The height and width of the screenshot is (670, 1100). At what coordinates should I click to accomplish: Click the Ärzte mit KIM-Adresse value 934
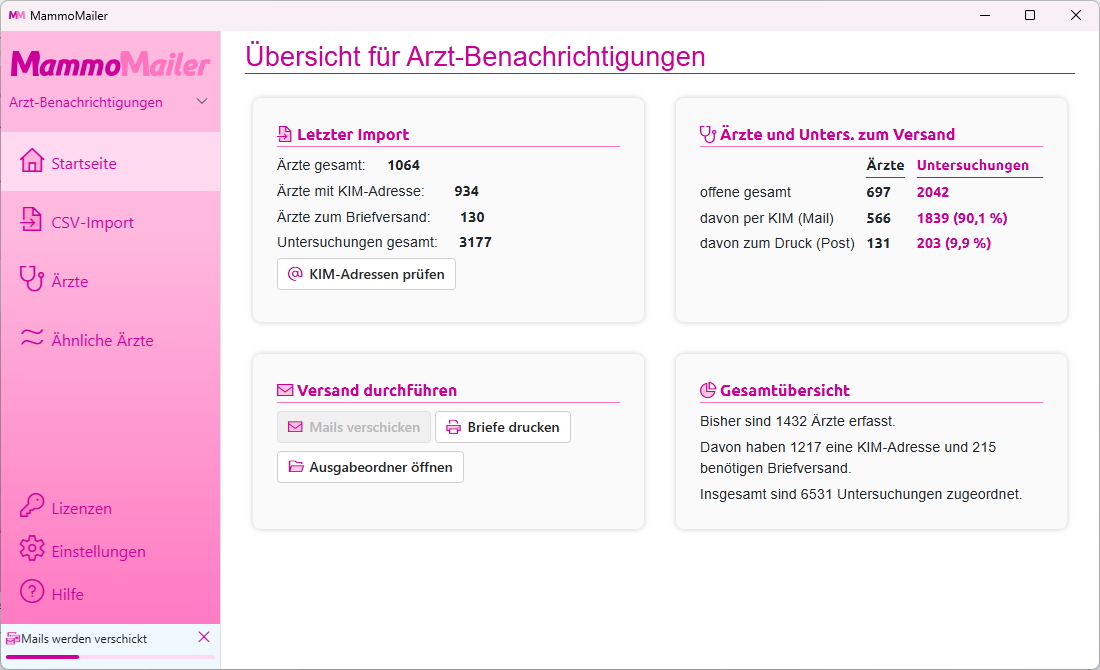coord(467,192)
